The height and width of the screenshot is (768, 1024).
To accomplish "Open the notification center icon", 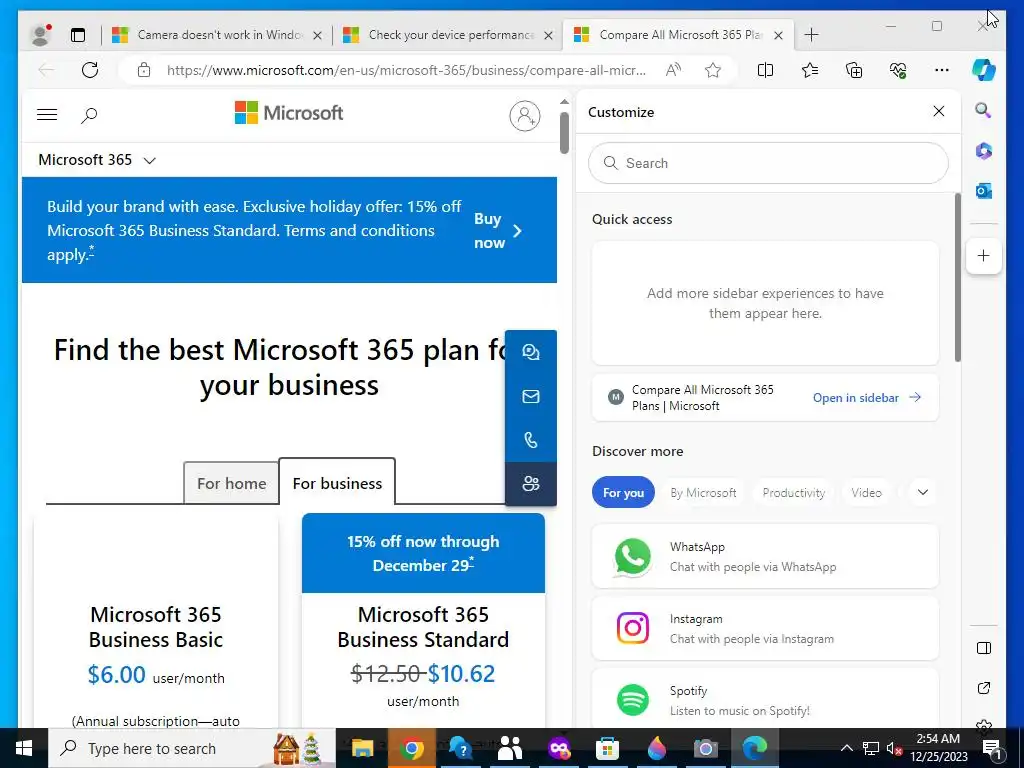I will [x=991, y=748].
